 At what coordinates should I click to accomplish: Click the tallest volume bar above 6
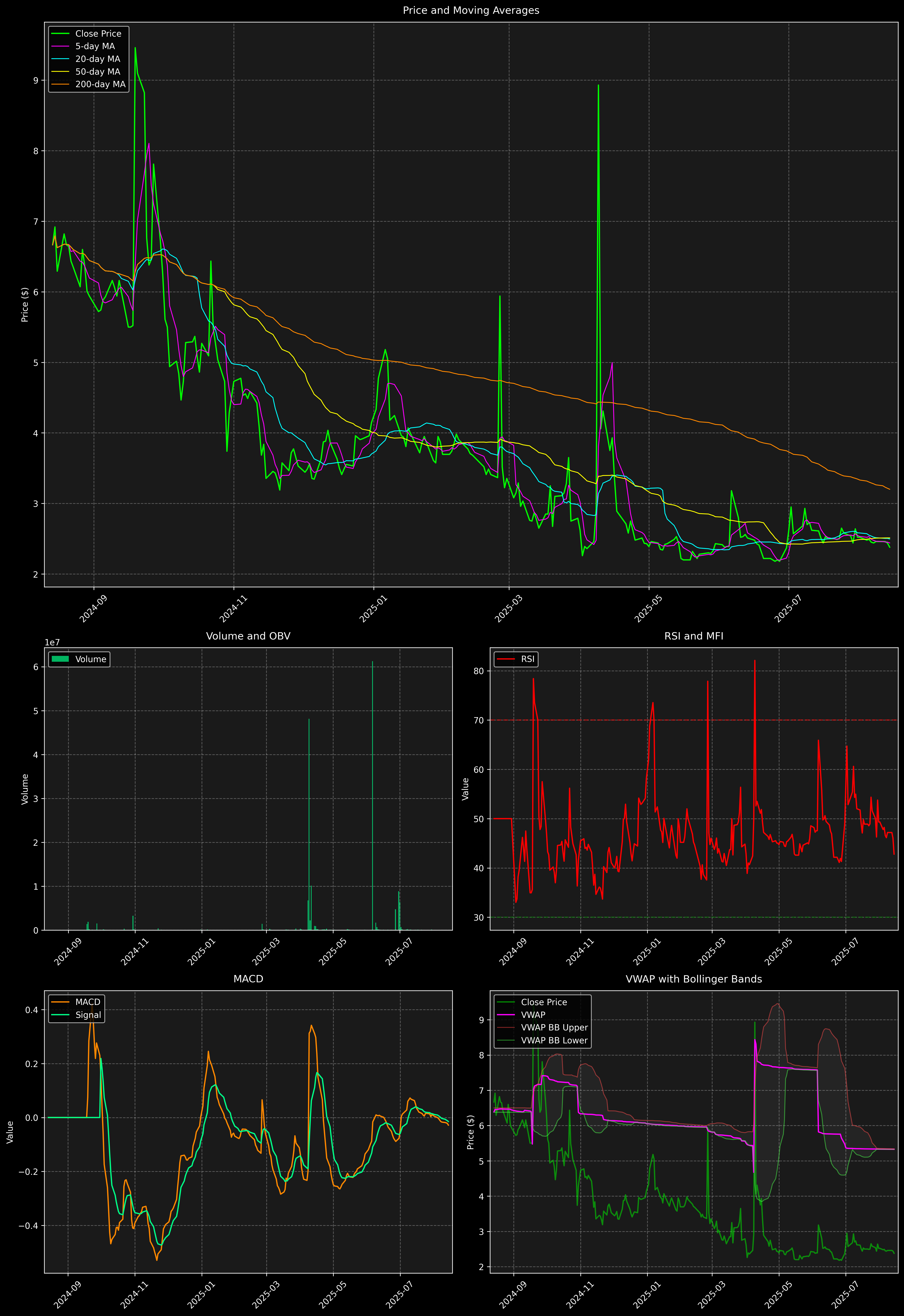[x=372, y=796]
